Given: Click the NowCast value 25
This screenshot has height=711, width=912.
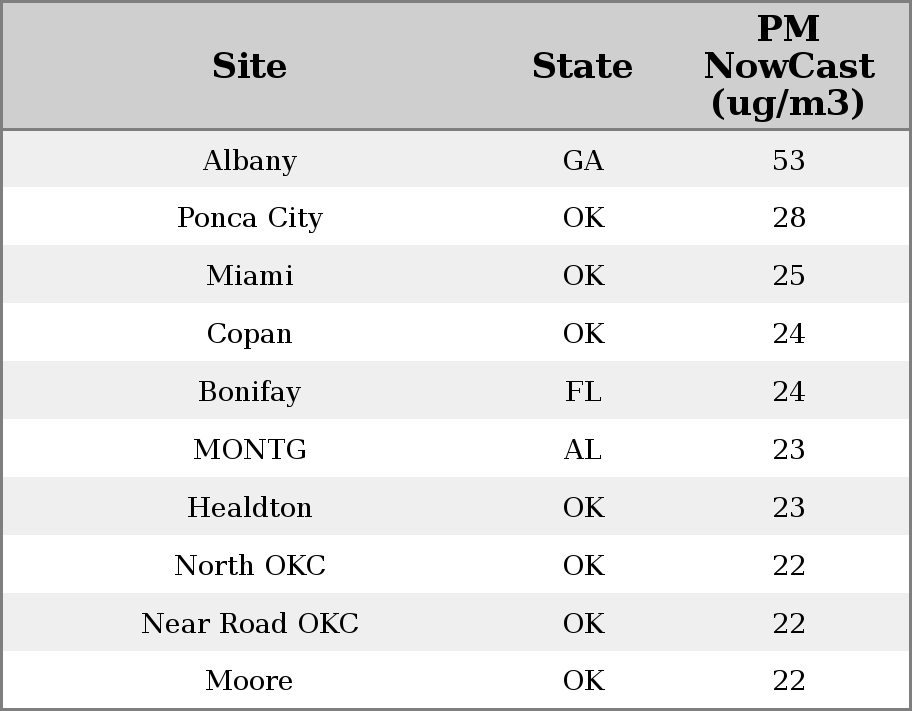Looking at the screenshot, I should pos(788,276).
